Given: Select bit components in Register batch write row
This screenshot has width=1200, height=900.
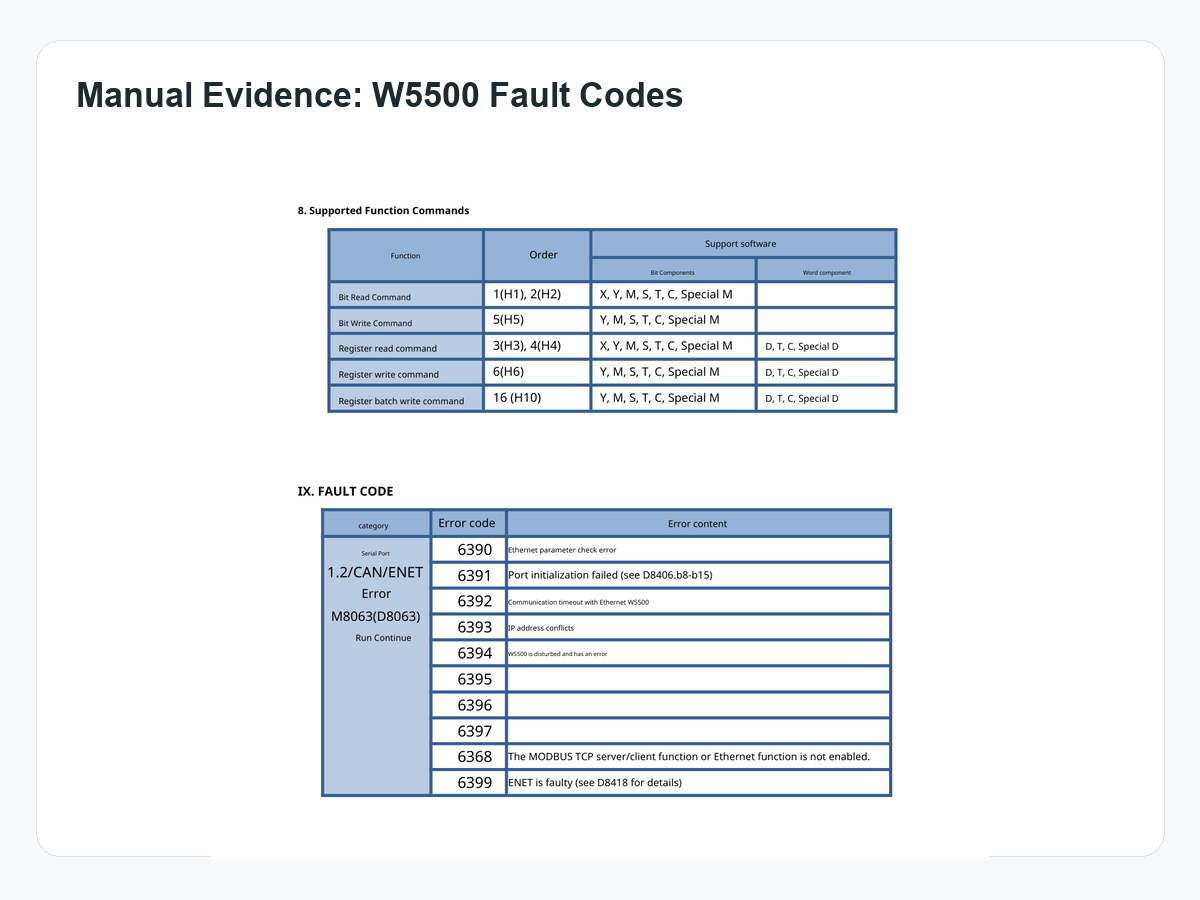Looking at the screenshot, I should coord(659,398).
